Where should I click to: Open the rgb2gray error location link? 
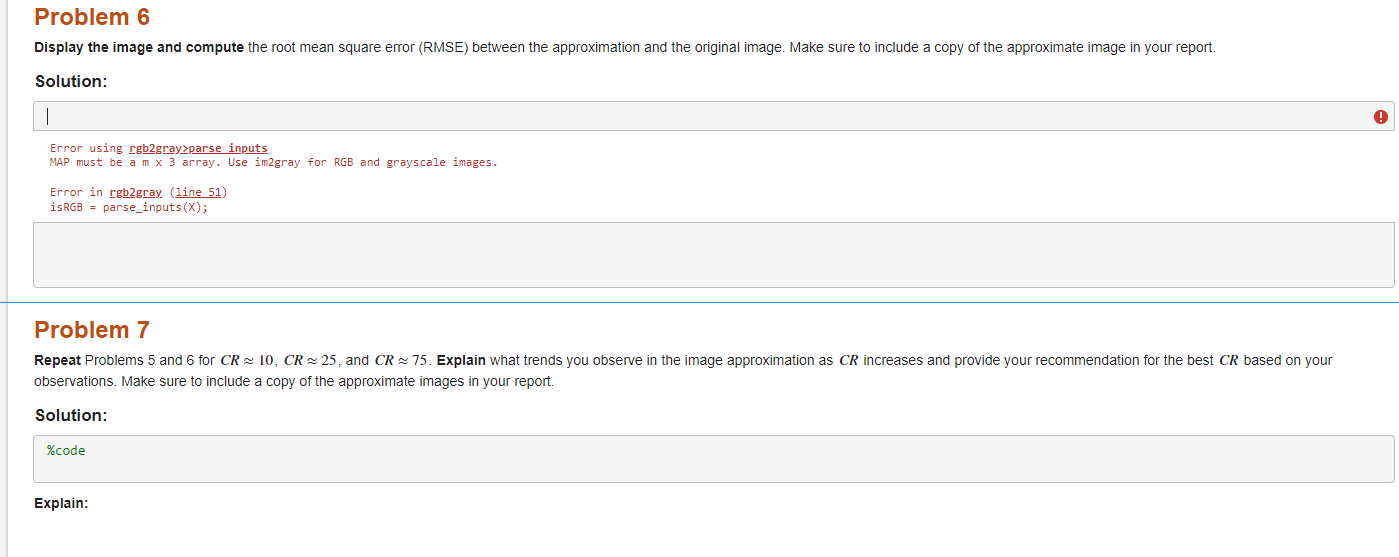coord(135,192)
